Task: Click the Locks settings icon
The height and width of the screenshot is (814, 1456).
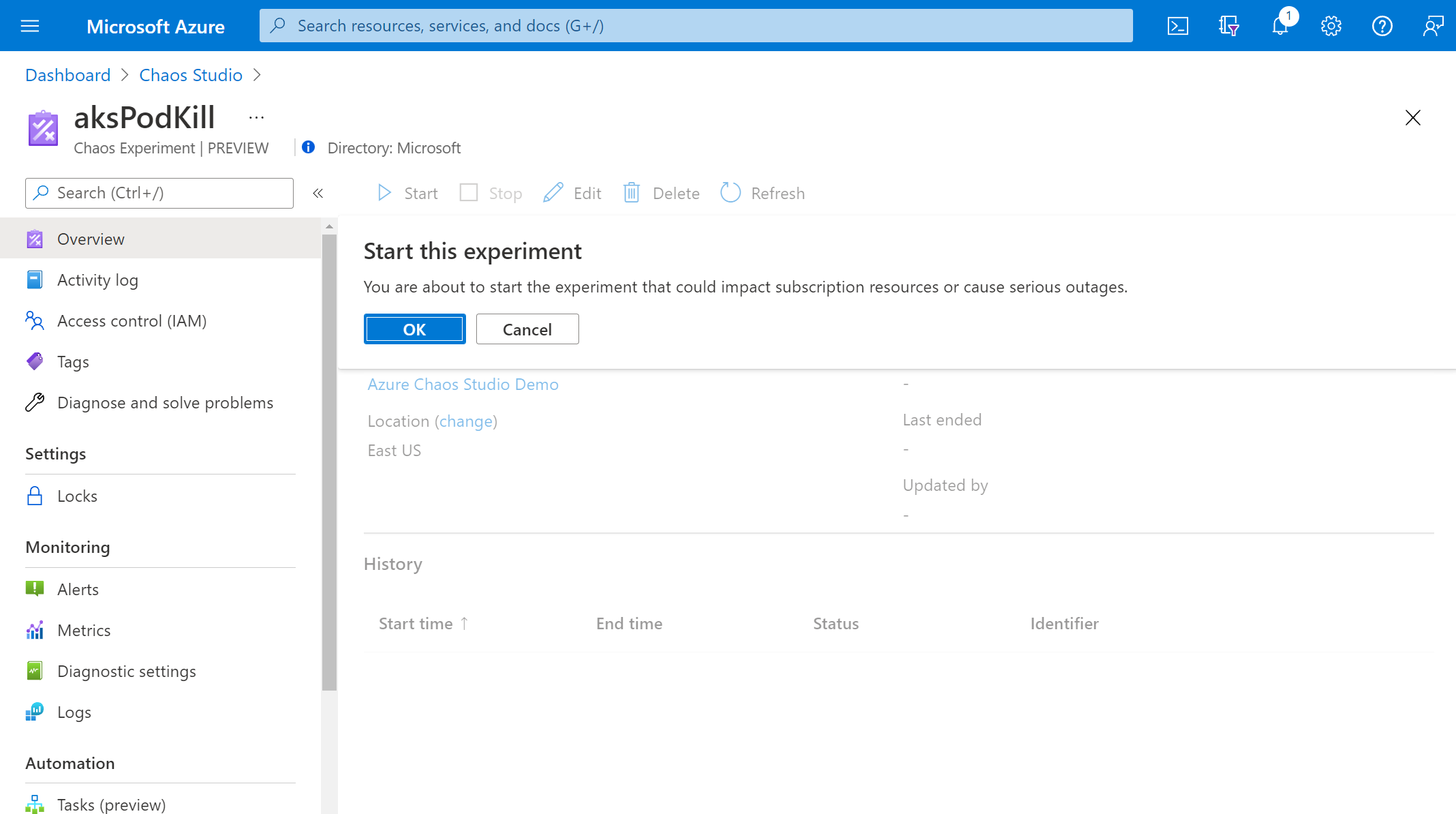Action: [x=35, y=495]
